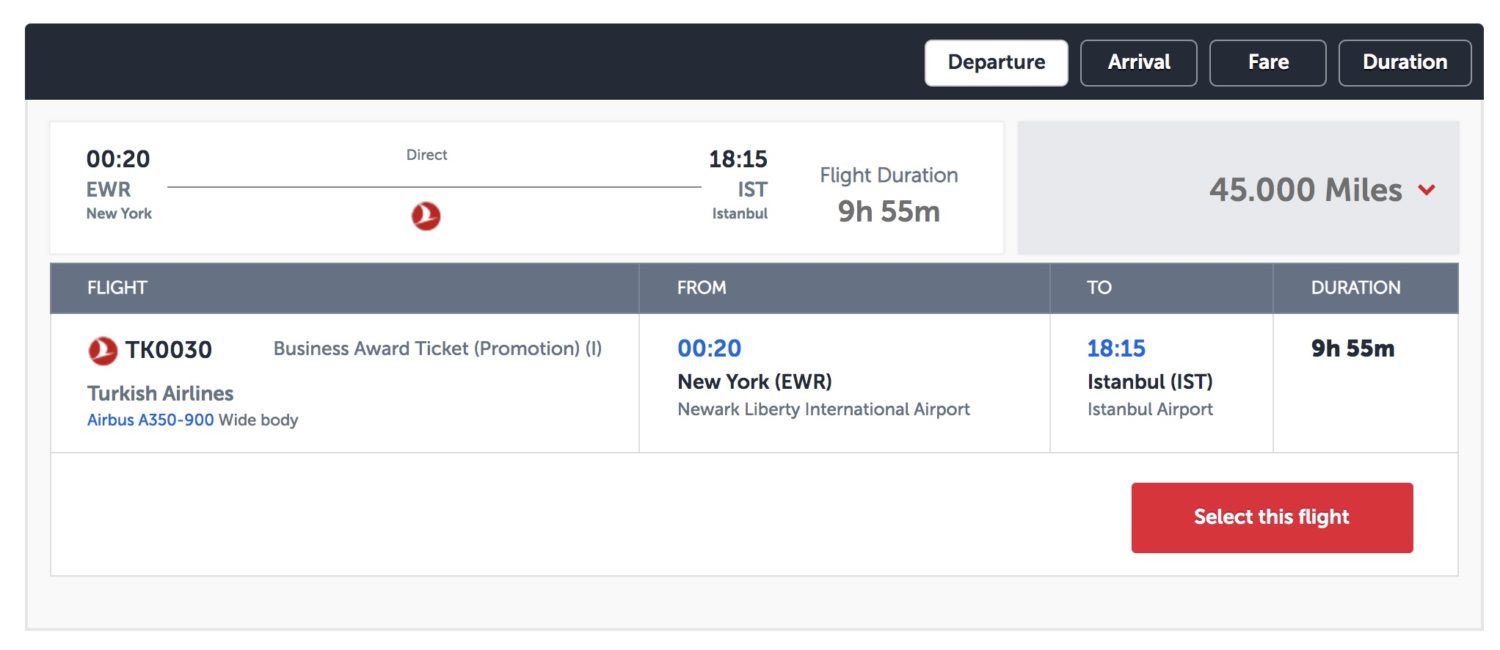The height and width of the screenshot is (650, 1500).
Task: Collapse the miles pricing dropdown chevron
Action: (x=1428, y=190)
